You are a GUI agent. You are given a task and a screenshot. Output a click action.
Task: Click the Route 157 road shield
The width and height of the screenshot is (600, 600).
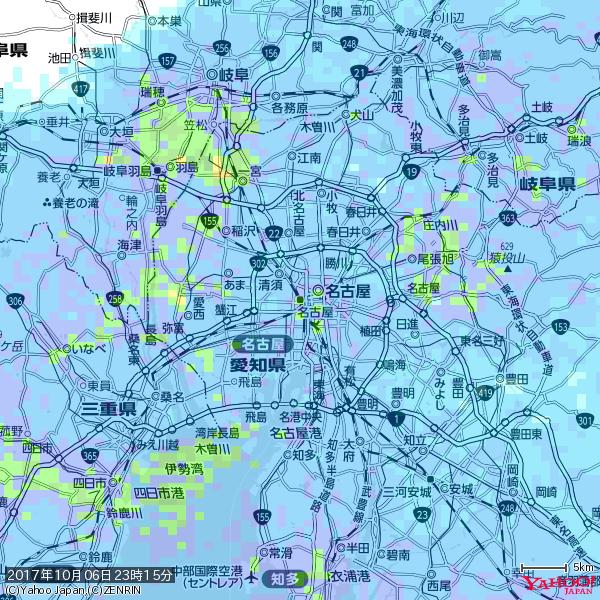[166, 62]
